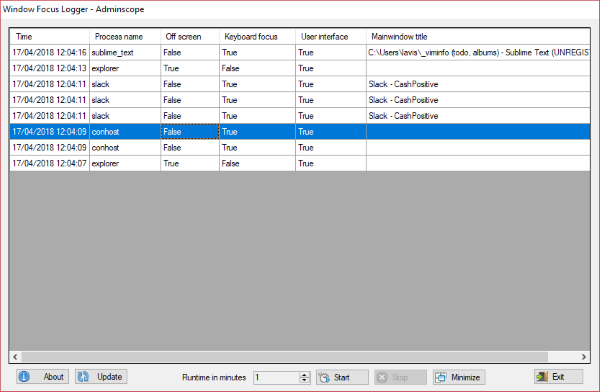Viewport: 600px width, 392px height.
Task: Select the sublime_text process row
Action: 300,52
